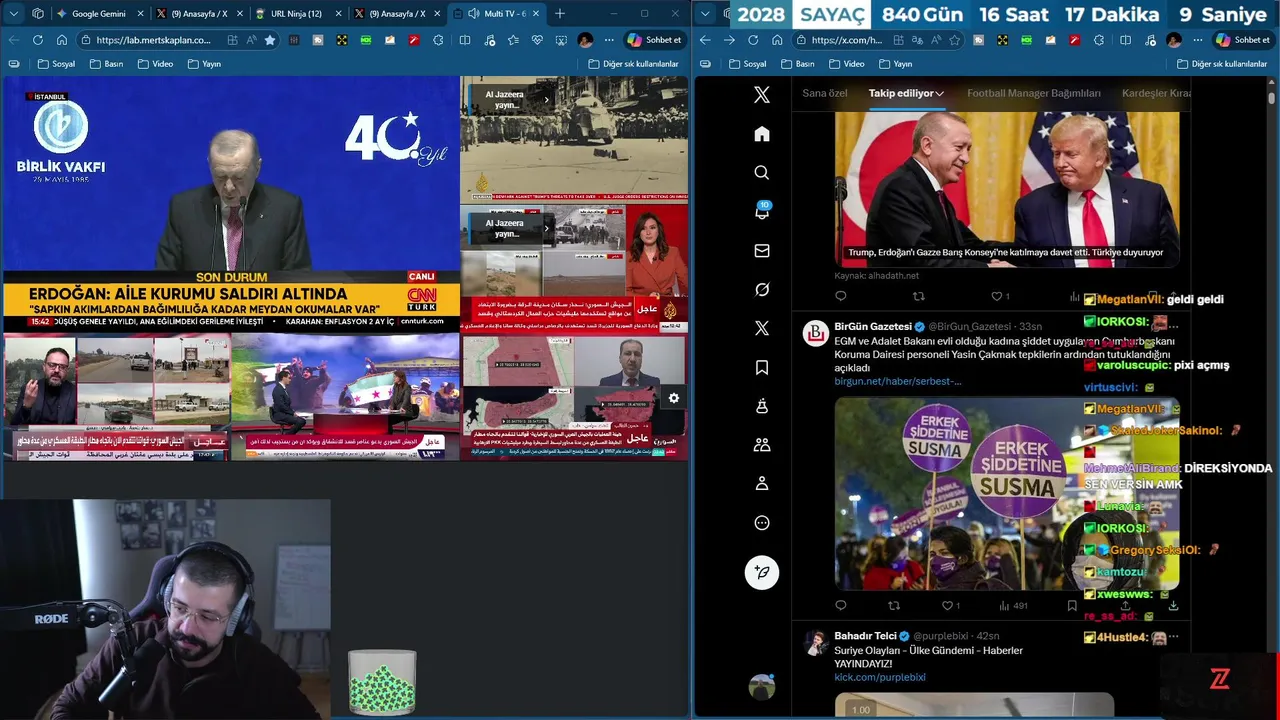Open Erkek Şiddetine Susma post image
Viewport: 1280px width, 720px height.
pos(1007,494)
